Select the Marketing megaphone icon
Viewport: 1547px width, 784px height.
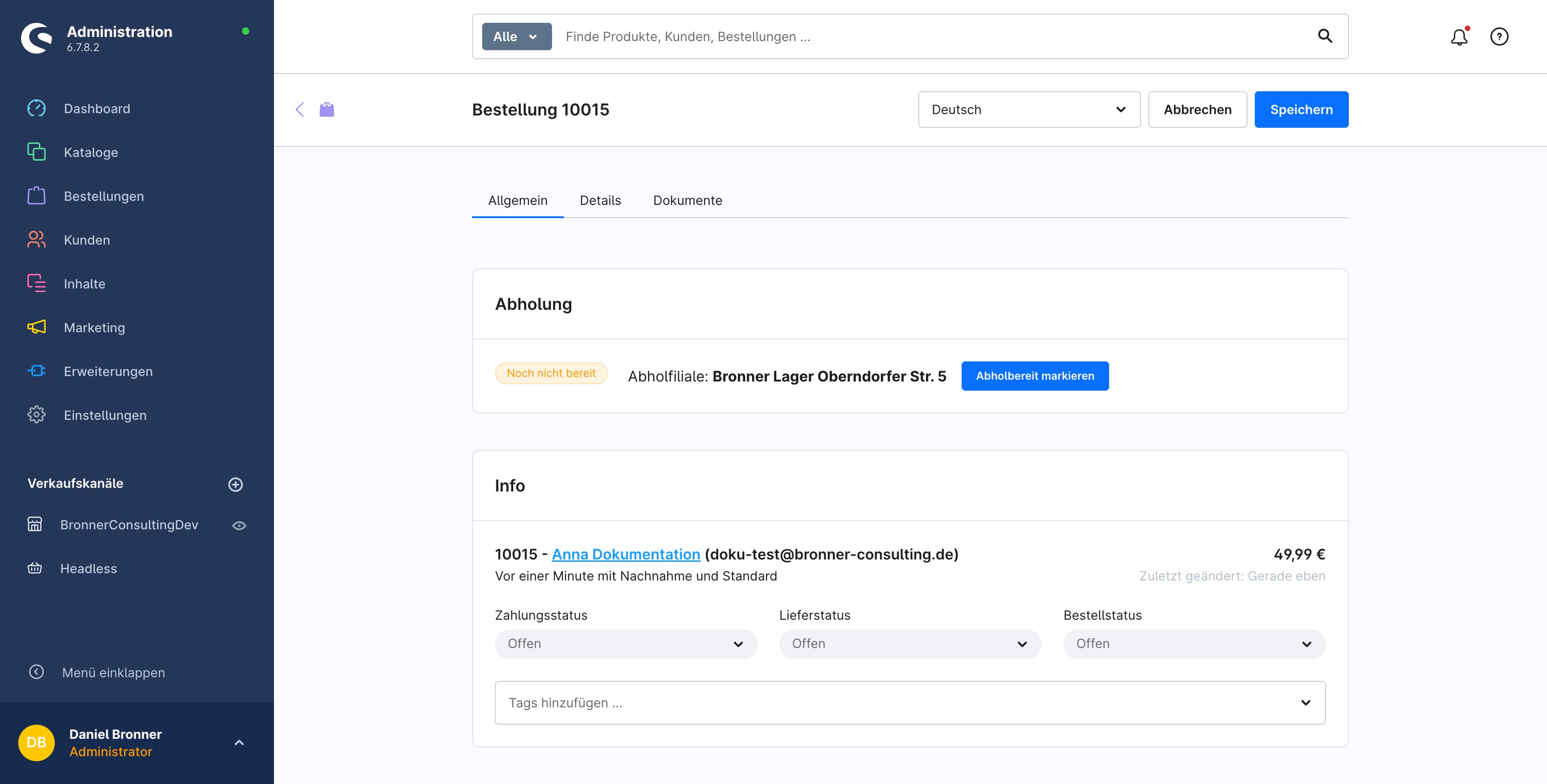pyautogui.click(x=36, y=327)
